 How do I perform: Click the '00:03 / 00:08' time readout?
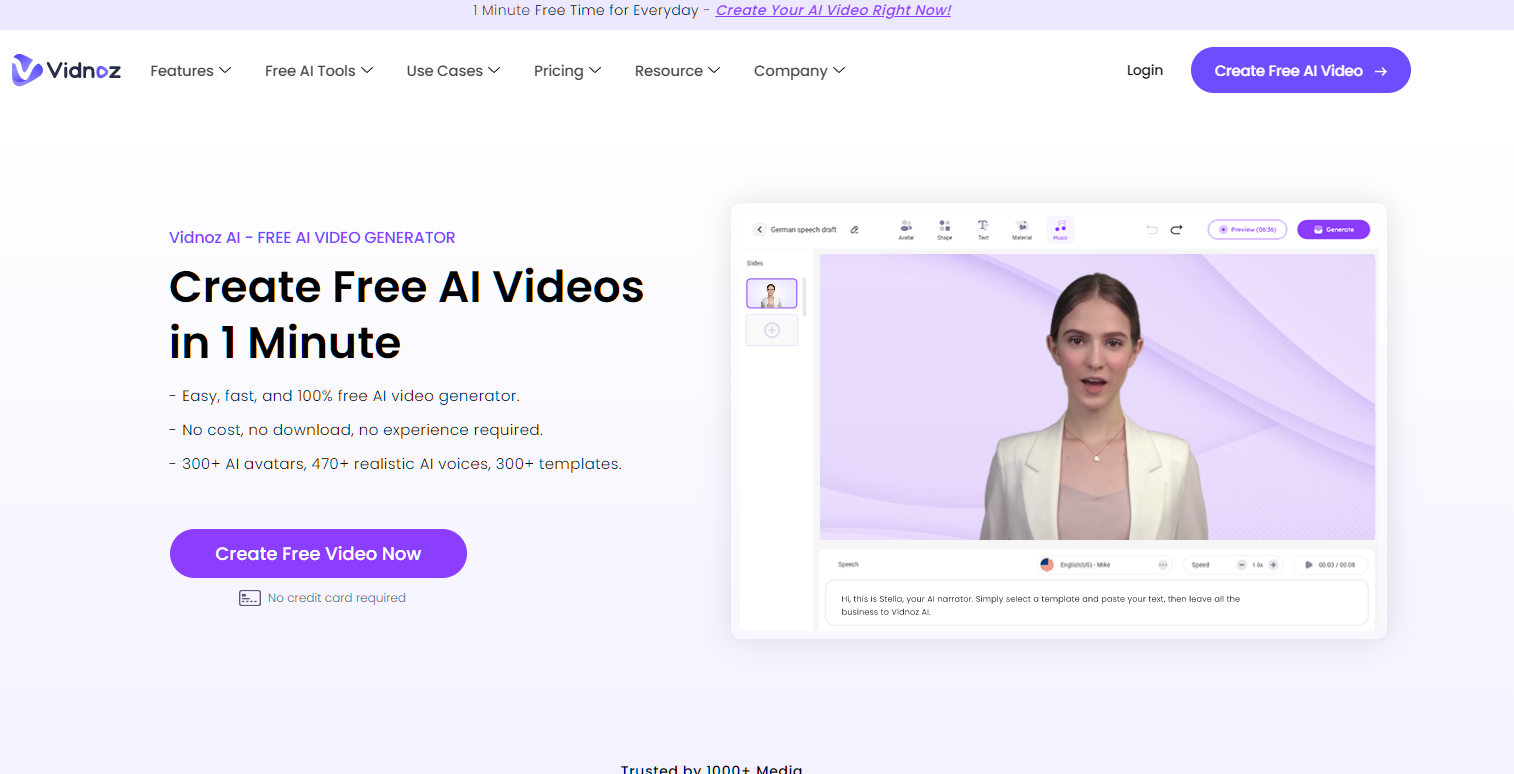coord(1337,565)
